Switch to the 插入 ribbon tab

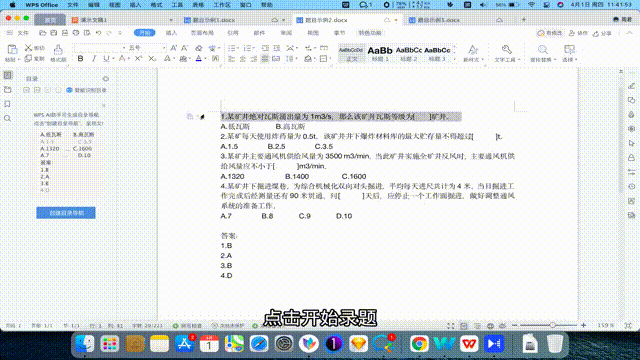(x=171, y=33)
